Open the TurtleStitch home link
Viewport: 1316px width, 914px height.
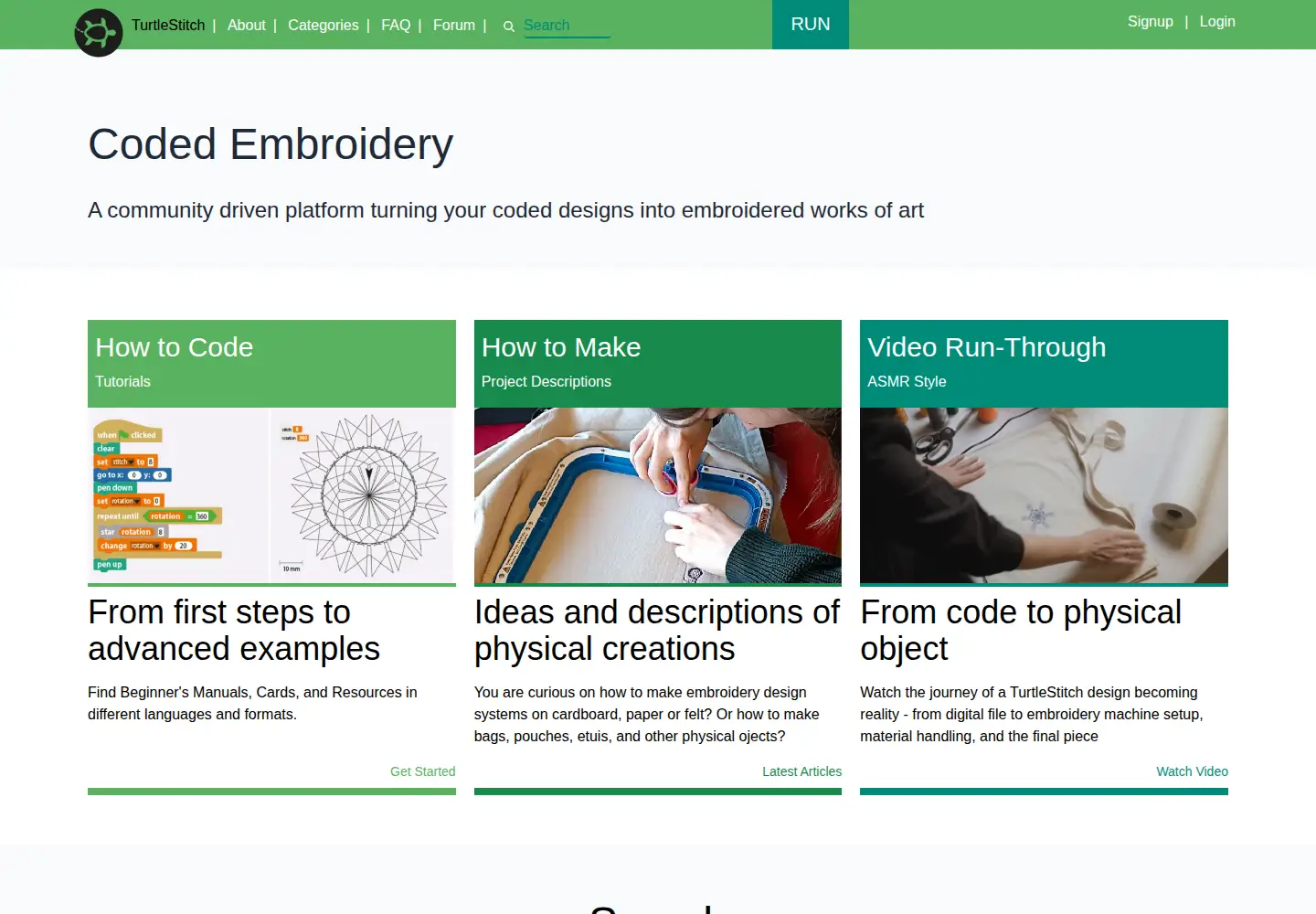click(x=168, y=26)
